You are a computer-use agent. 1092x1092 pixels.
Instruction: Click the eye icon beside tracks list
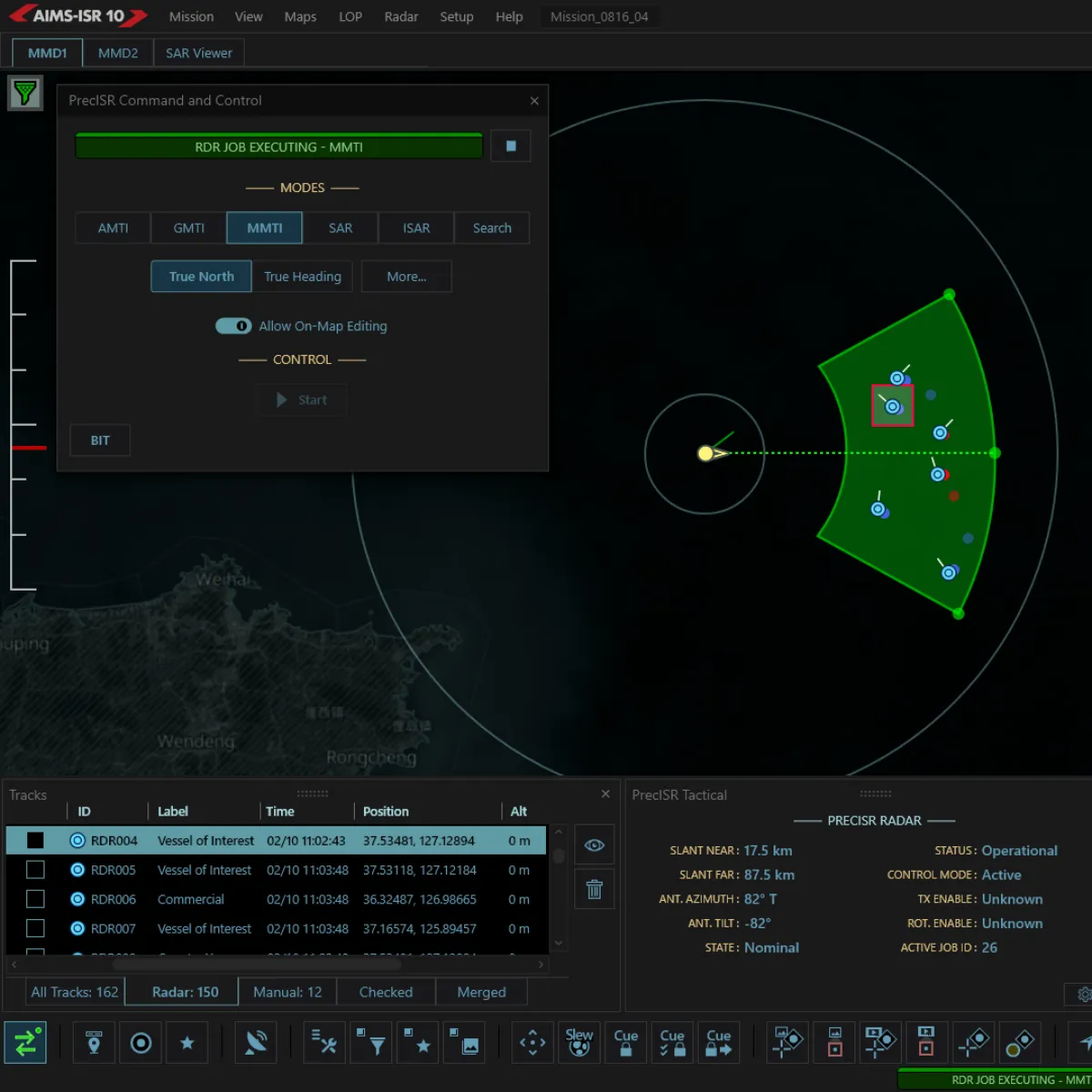[594, 845]
